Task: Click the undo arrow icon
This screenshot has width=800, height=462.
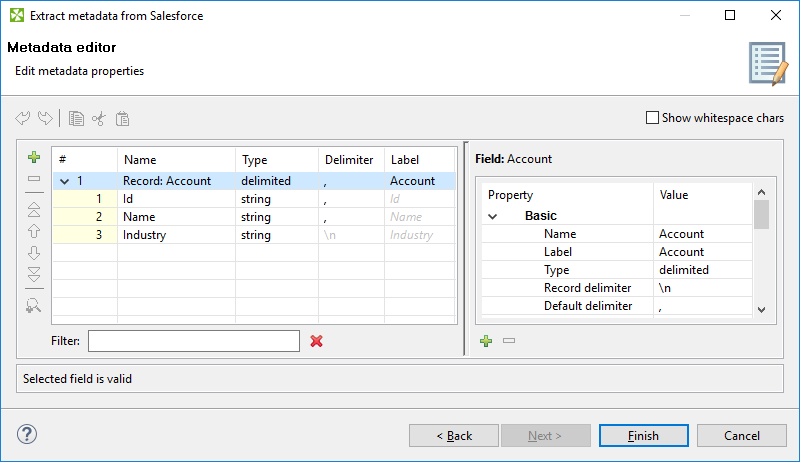Action: click(23, 119)
